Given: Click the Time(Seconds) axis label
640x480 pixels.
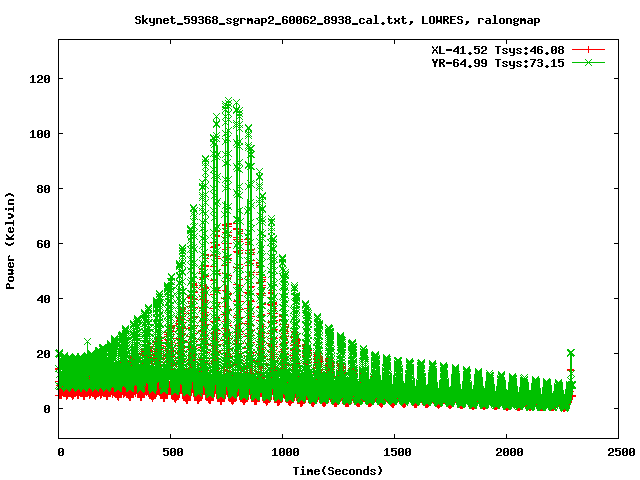Looking at the screenshot, I should pos(338,471).
